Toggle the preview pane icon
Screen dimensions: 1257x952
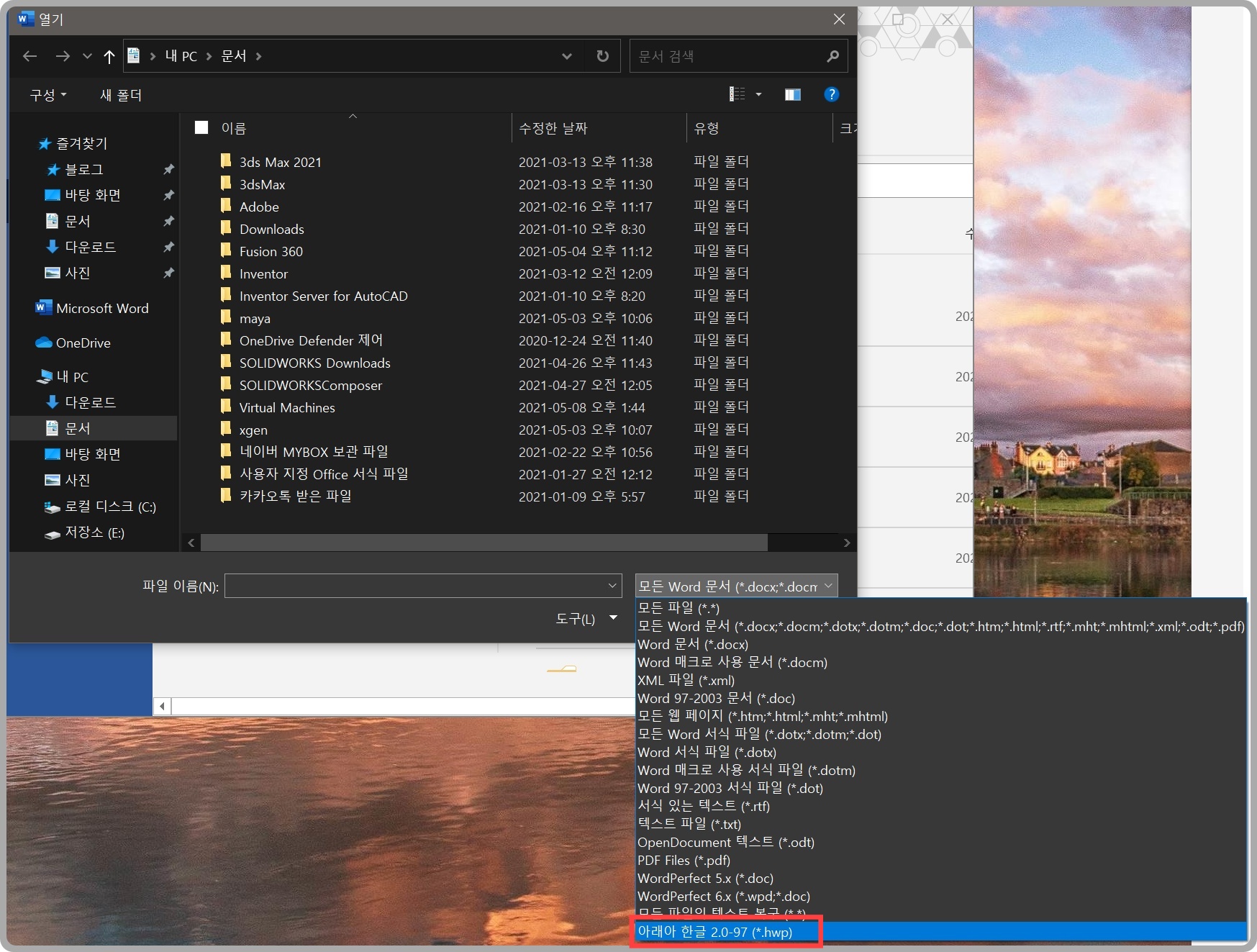pos(793,95)
